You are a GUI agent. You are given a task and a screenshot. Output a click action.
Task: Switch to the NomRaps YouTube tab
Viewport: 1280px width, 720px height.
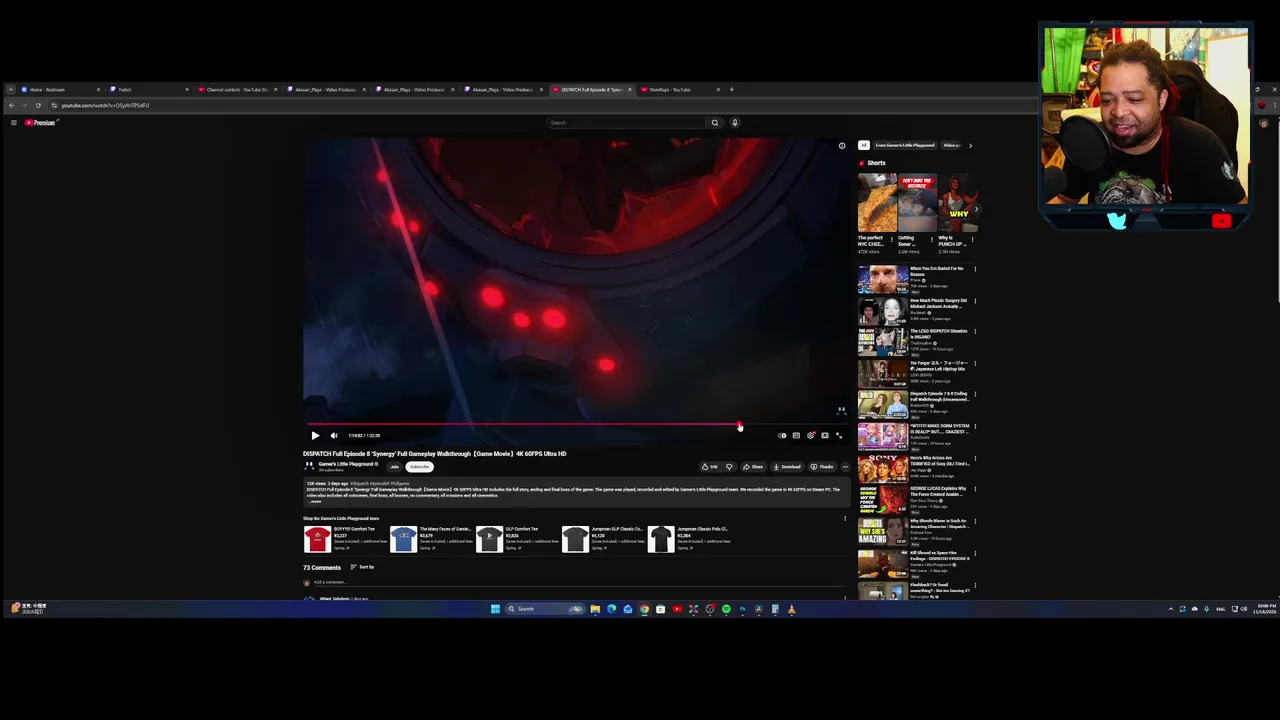click(678, 90)
